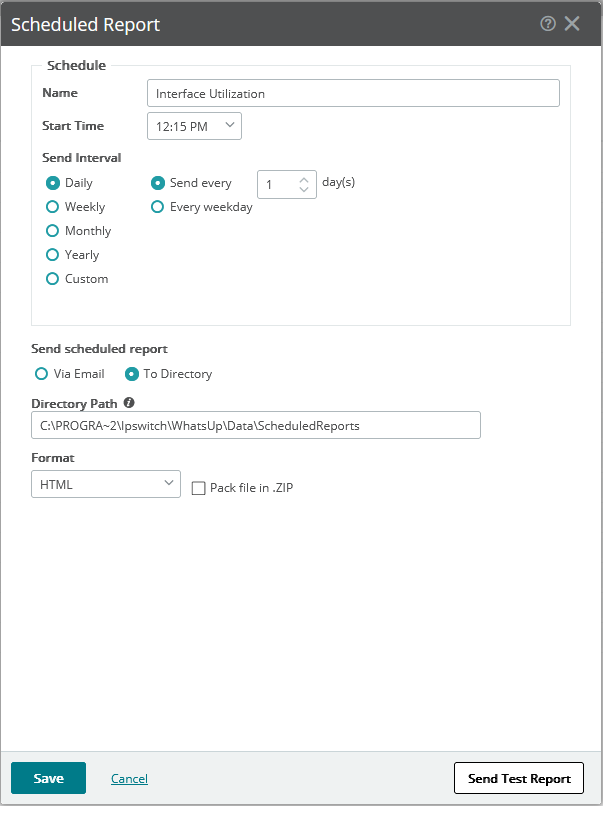Image resolution: width=613 pixels, height=816 pixels.
Task: Enable Pack file in .ZIP
Action: pos(198,488)
